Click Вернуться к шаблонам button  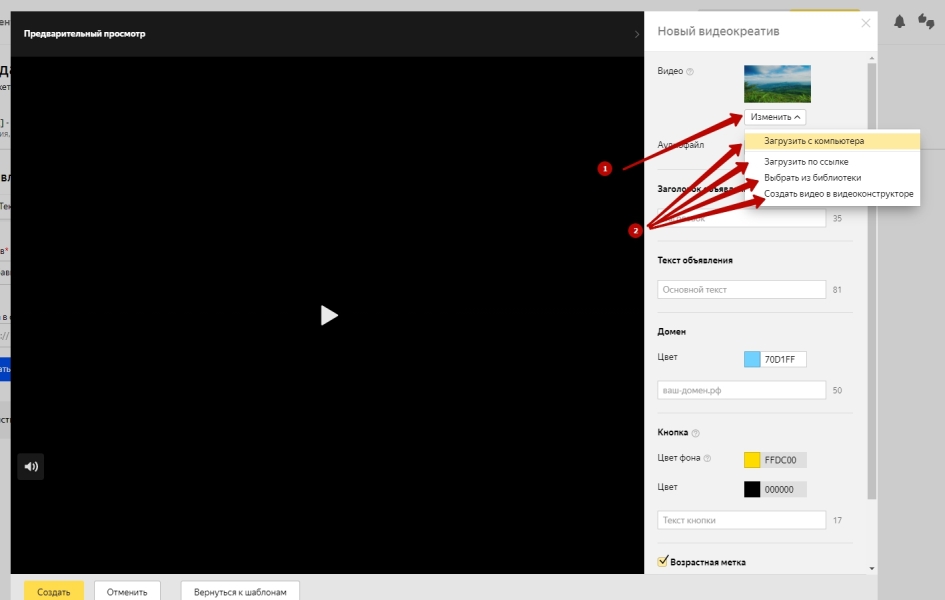pos(240,591)
